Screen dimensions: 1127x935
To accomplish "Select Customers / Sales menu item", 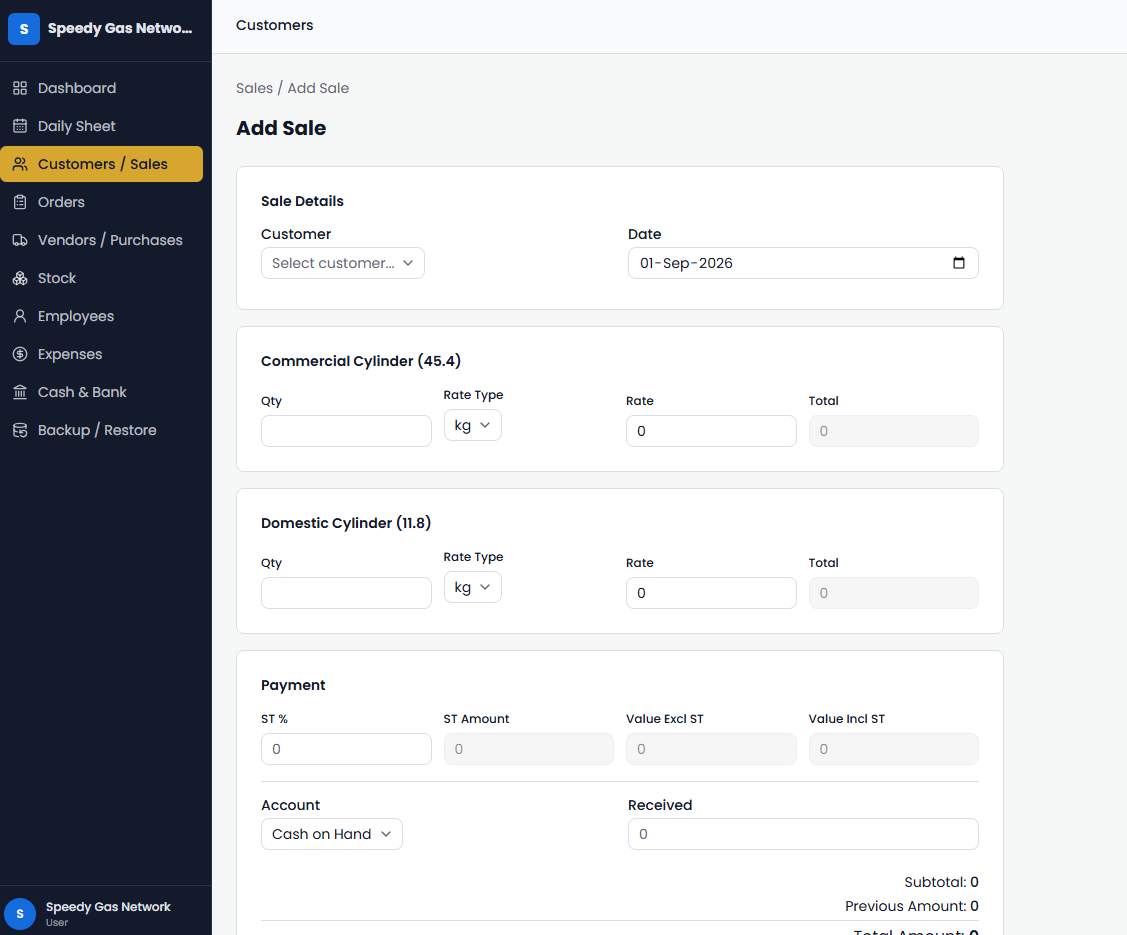I will pos(101,164).
